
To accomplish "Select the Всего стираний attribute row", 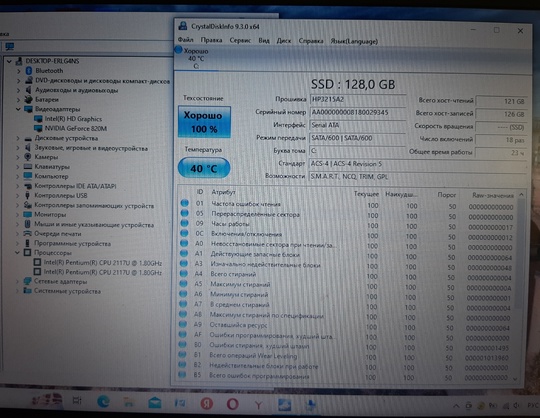I will tap(346, 275).
